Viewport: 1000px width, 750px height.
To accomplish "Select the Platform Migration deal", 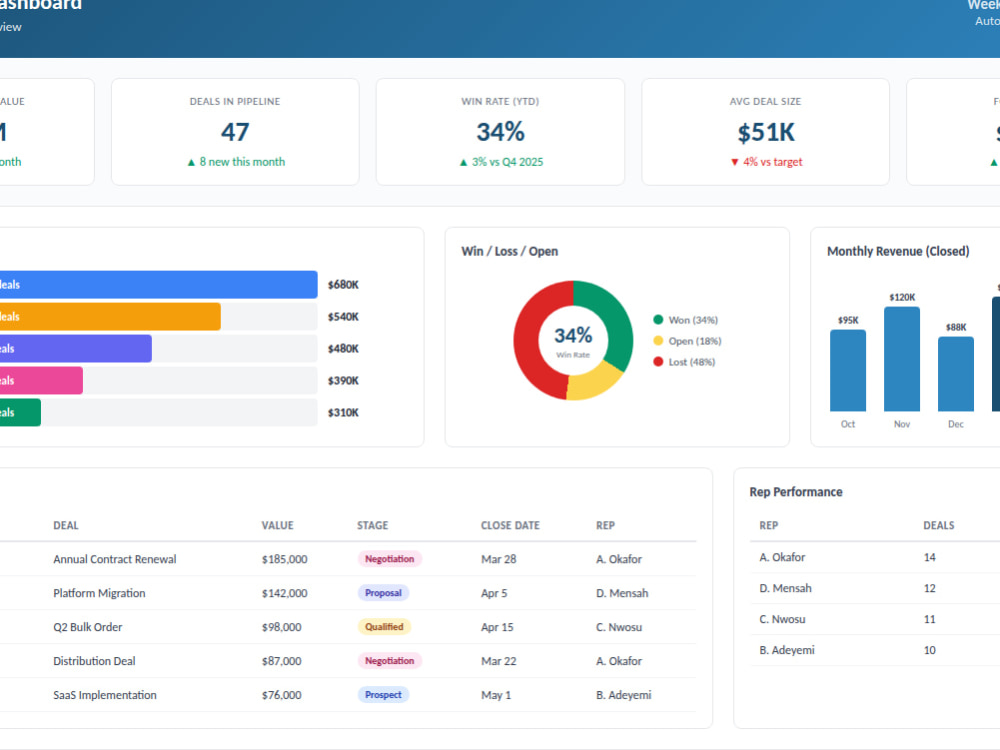I will tap(99, 593).
